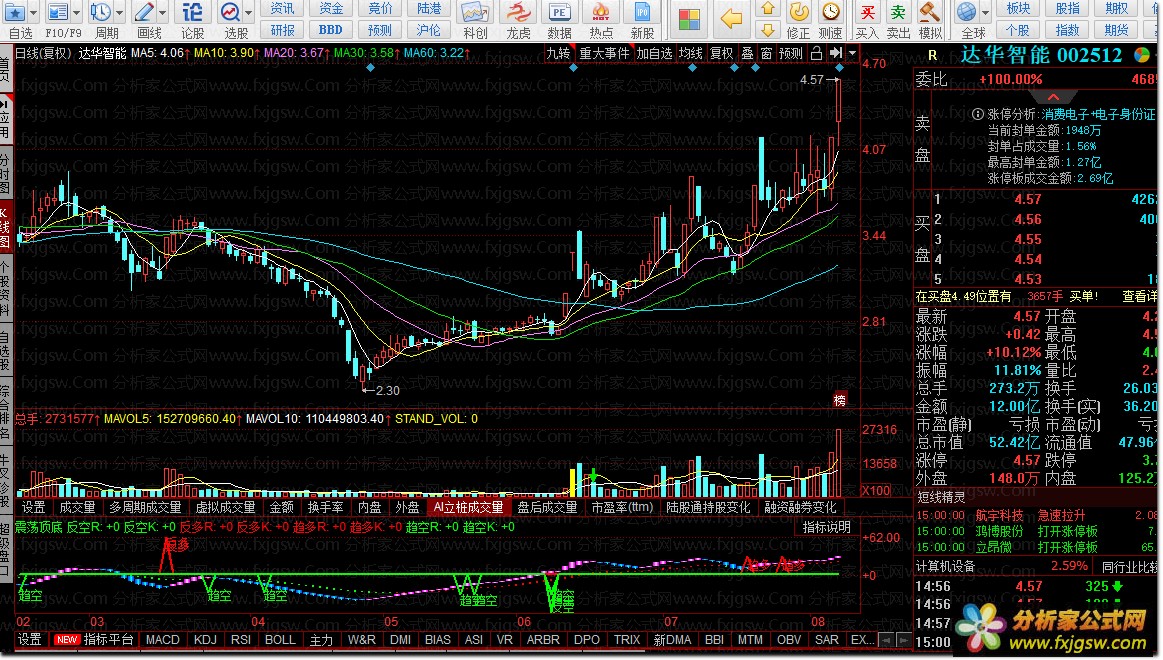The width and height of the screenshot is (1163, 660).
Task: Click the 卖出 sell icon
Action: [897, 13]
